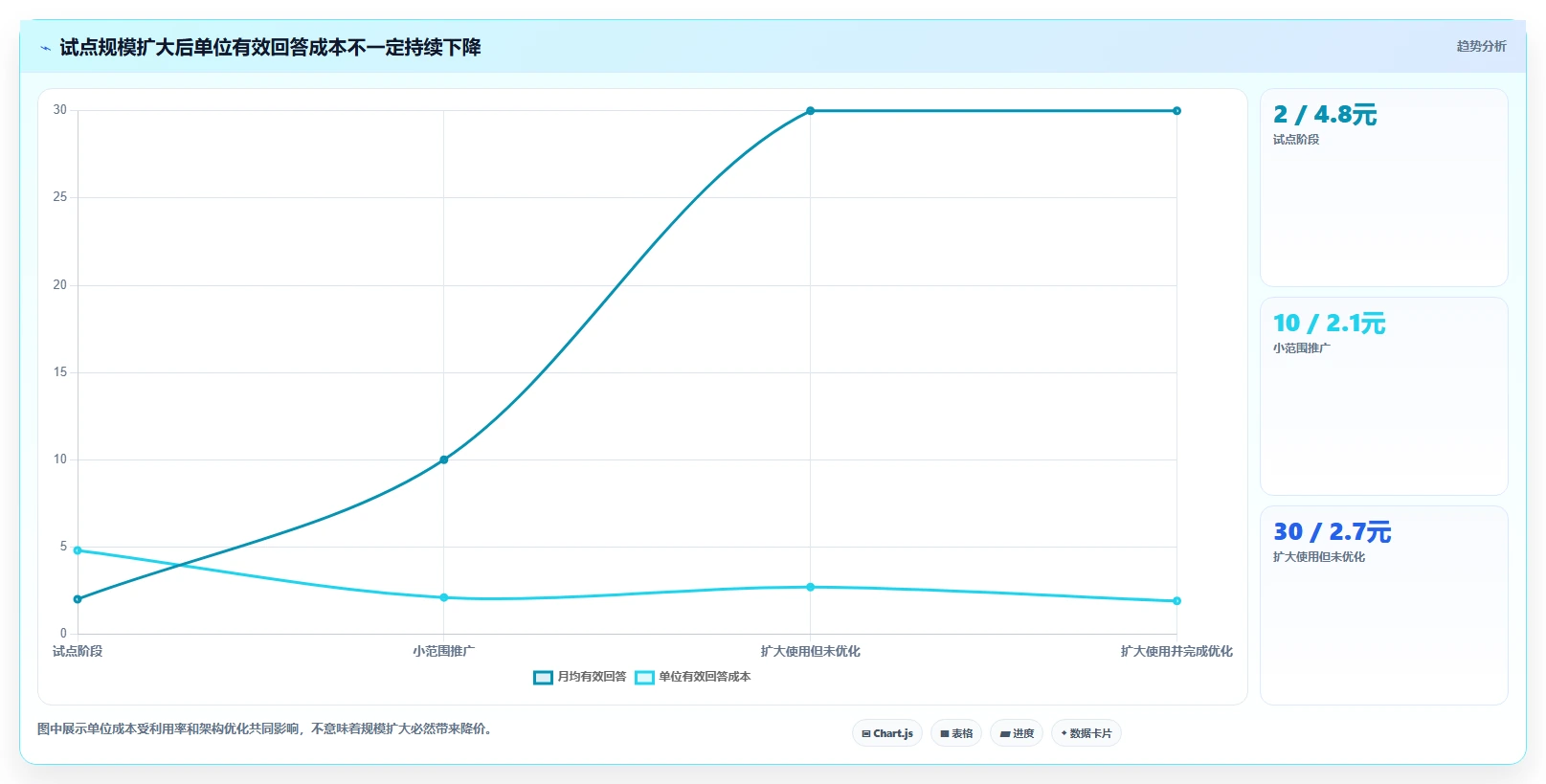The image size is (1546, 784).
Task: Click the y-axis value 25
Action: (60, 197)
